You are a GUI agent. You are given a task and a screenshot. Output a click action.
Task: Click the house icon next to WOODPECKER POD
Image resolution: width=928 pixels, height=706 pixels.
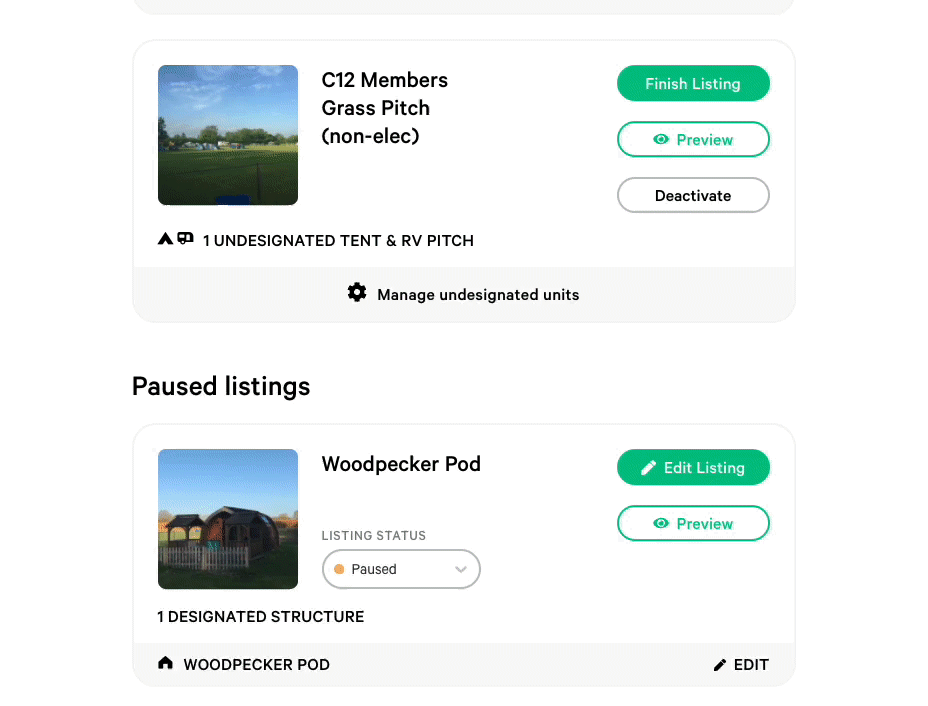[166, 663]
